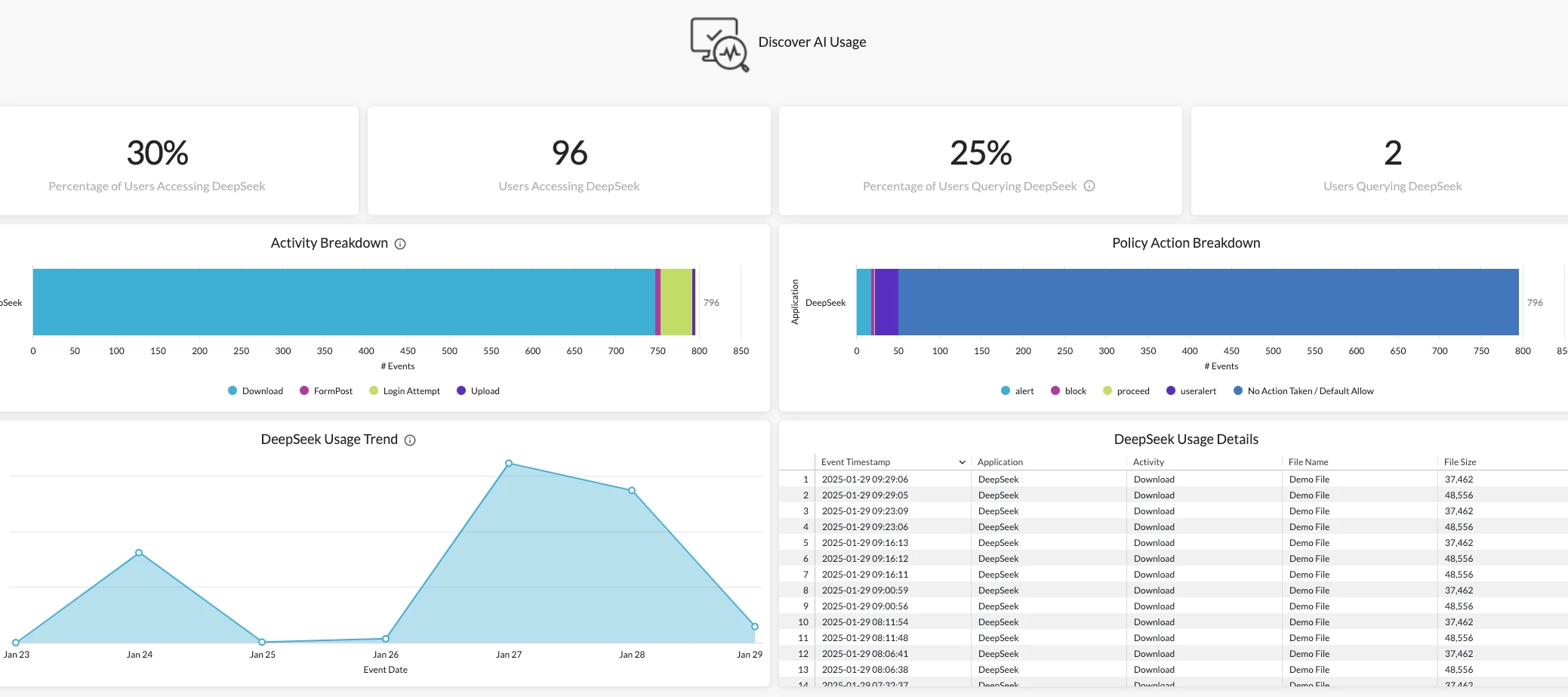
Task: Click the FormPost legend dot
Action: pyautogui.click(x=303, y=390)
